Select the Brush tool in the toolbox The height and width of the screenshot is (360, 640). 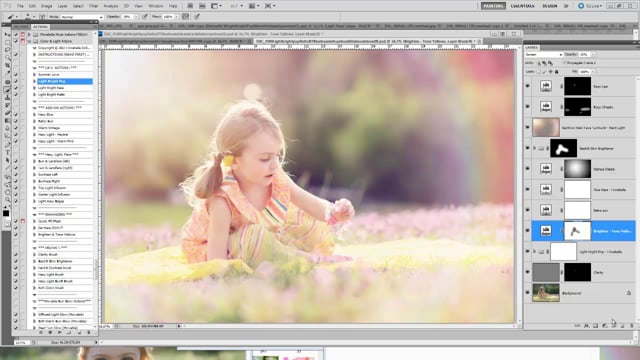(x=7, y=89)
